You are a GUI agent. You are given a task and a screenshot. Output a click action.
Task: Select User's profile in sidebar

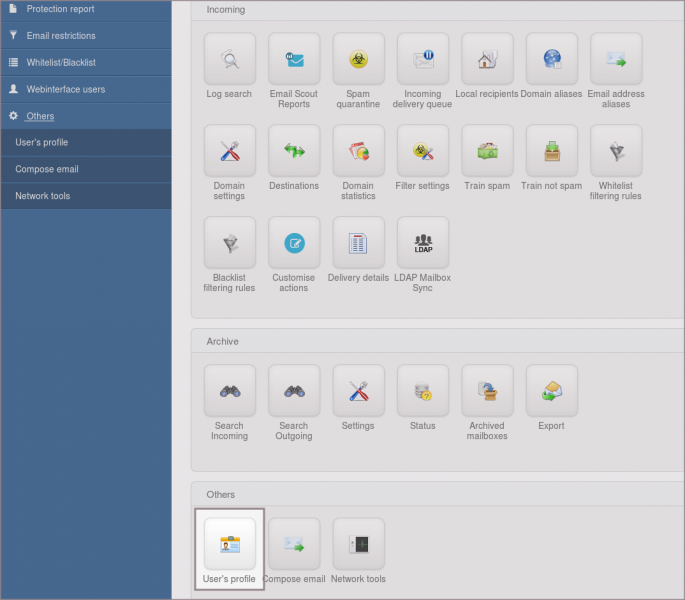pos(42,142)
